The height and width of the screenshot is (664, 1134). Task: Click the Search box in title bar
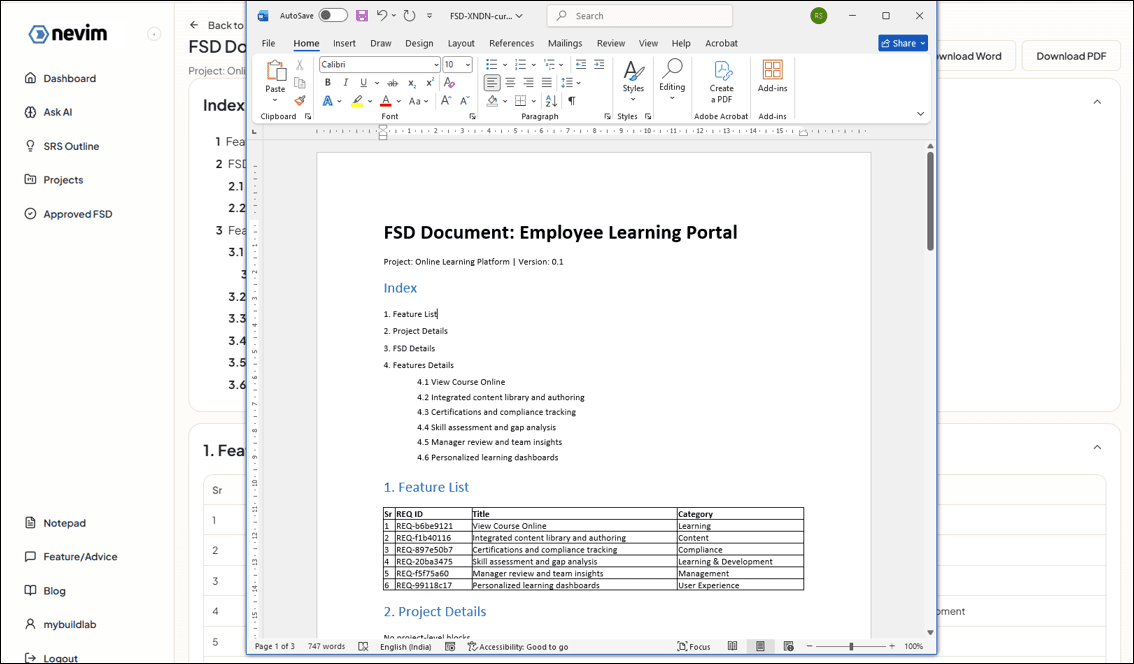pyautogui.click(x=640, y=16)
